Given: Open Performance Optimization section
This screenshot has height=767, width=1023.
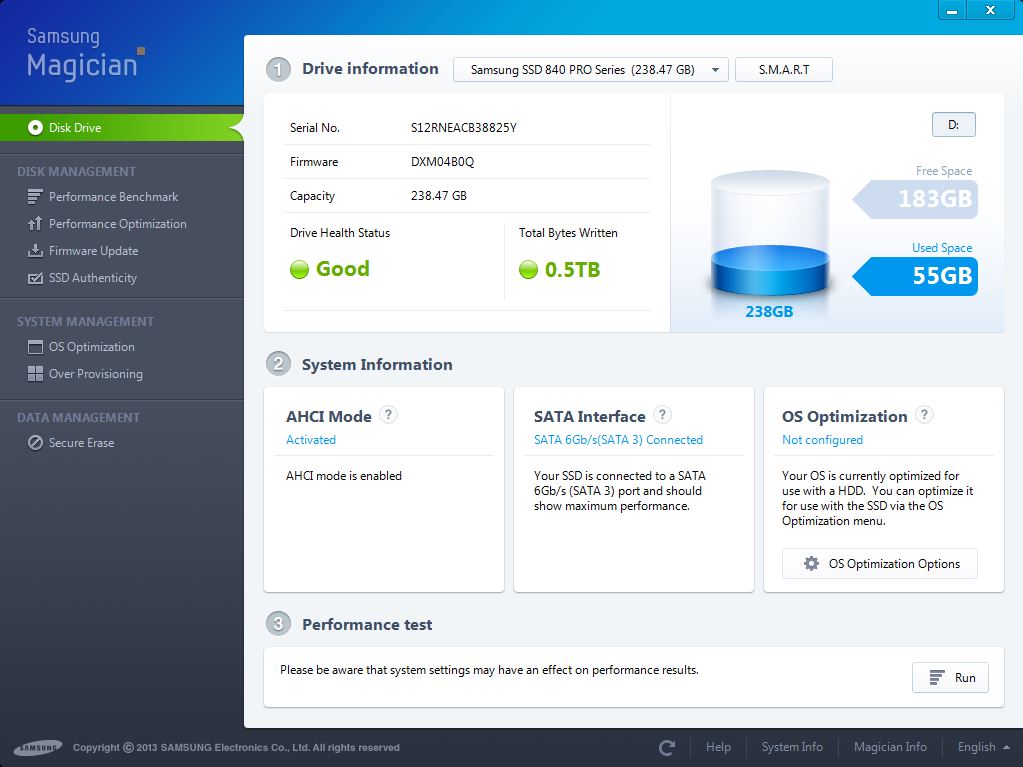Looking at the screenshot, I should pos(117,224).
